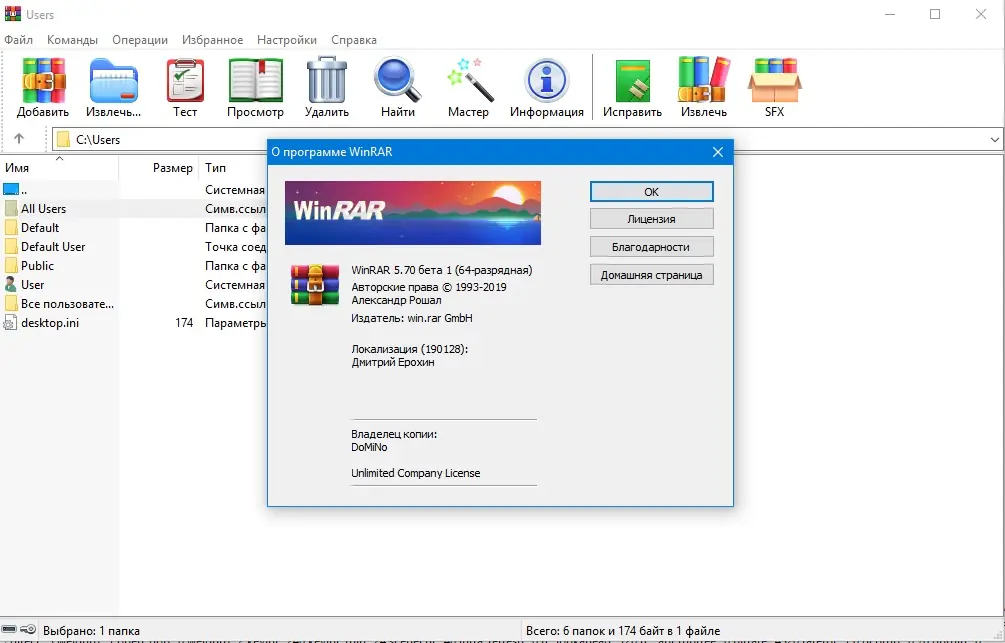This screenshot has height=643, width=1005.
Task: Click the drive icon in the status bar
Action: [x=9, y=631]
